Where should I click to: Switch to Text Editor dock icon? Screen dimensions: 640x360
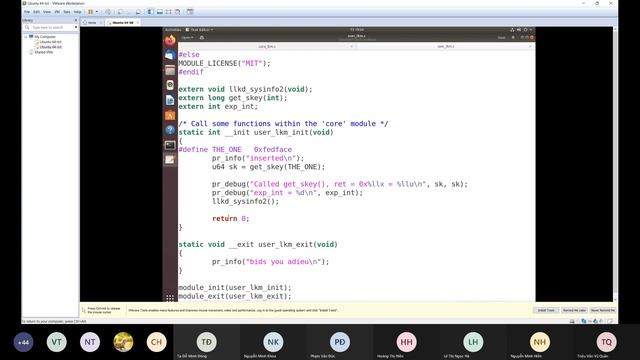[170, 160]
